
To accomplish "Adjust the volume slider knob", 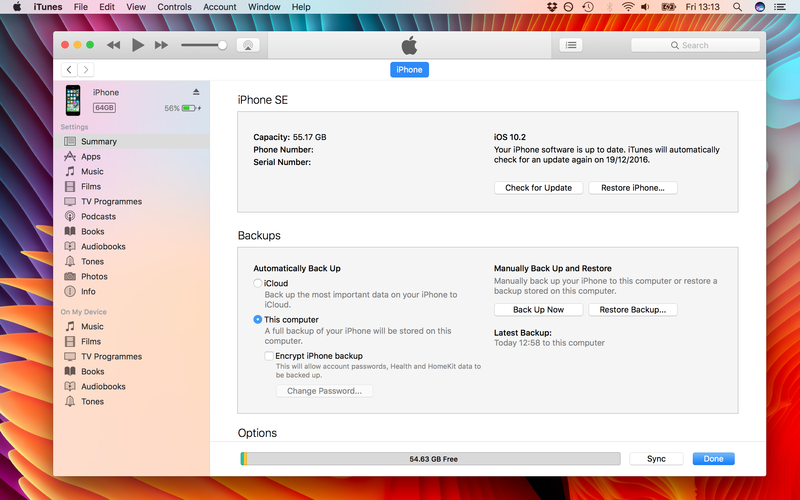I will 222,45.
